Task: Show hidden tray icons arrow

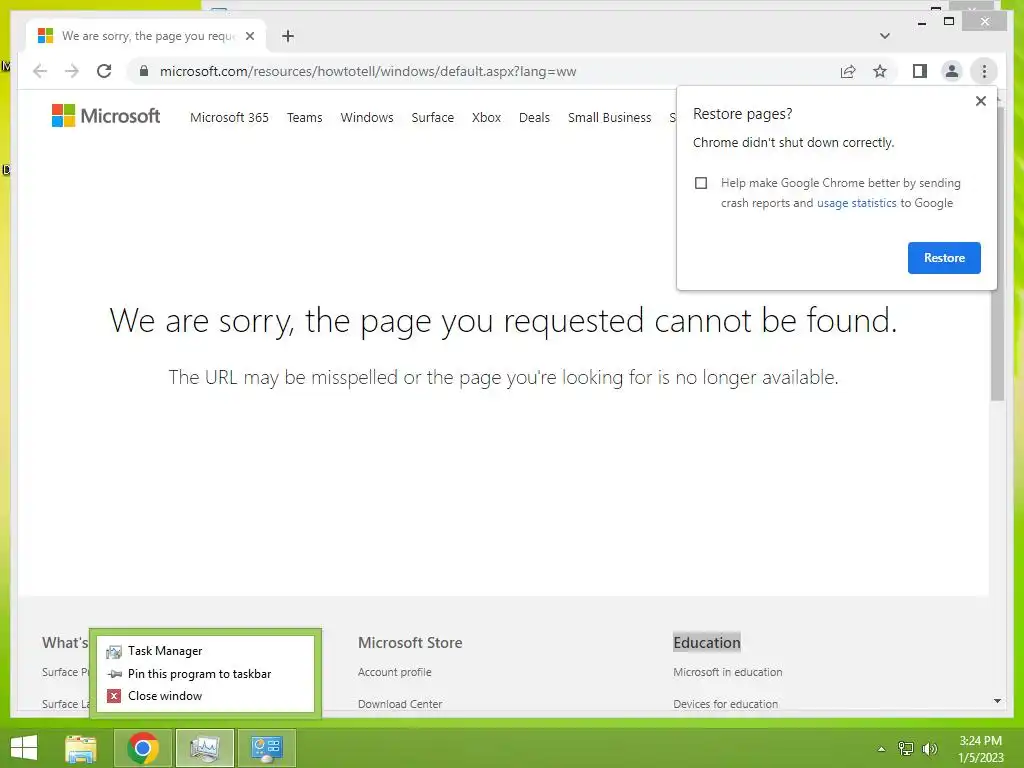Action: tap(881, 749)
